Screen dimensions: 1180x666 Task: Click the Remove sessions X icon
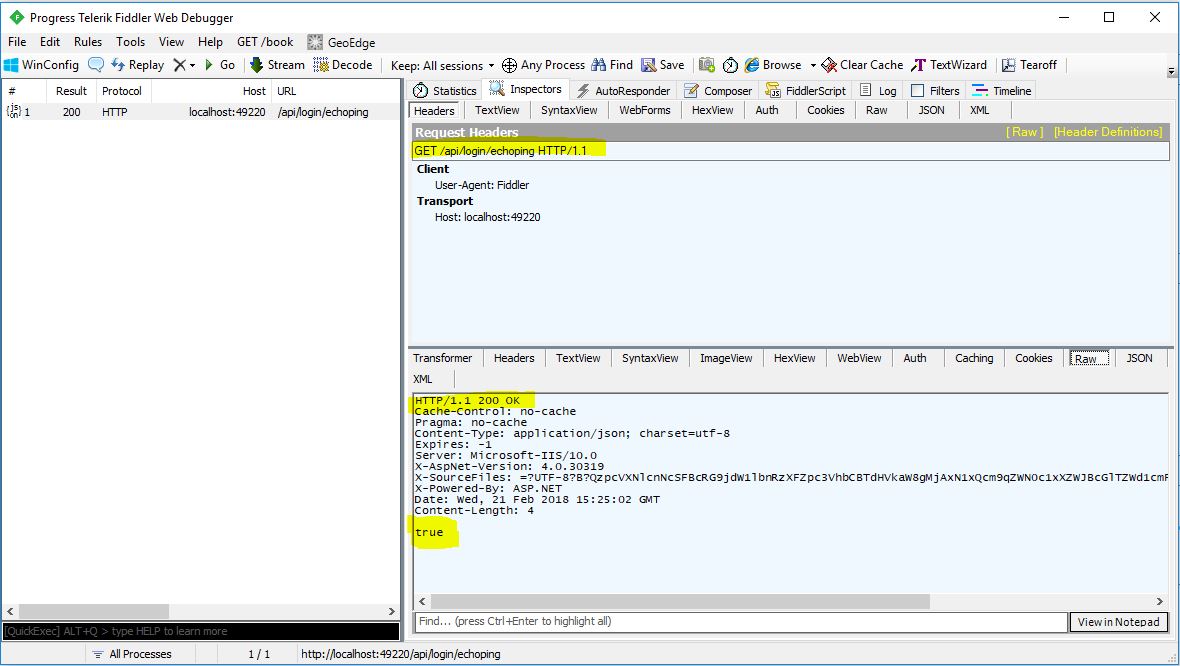coord(179,65)
